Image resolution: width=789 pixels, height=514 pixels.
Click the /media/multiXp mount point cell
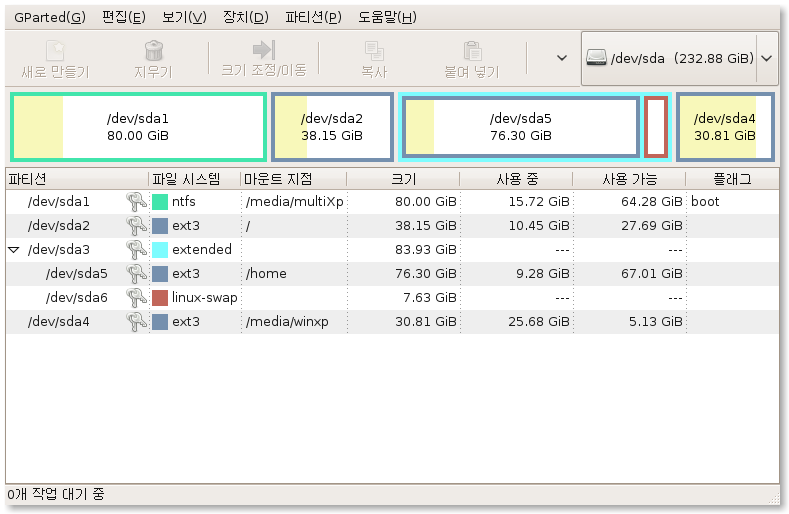coord(294,202)
